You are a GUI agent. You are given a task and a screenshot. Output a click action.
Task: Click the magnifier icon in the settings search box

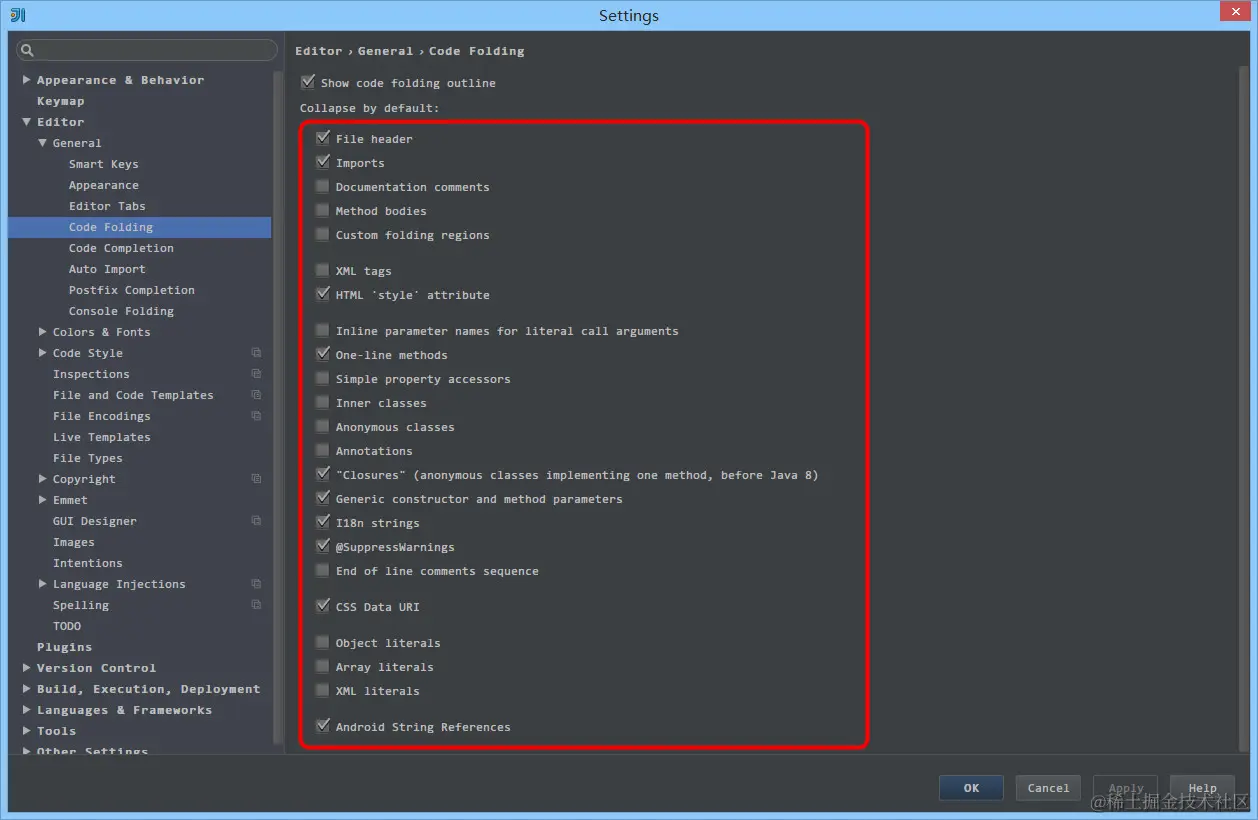(x=25, y=50)
